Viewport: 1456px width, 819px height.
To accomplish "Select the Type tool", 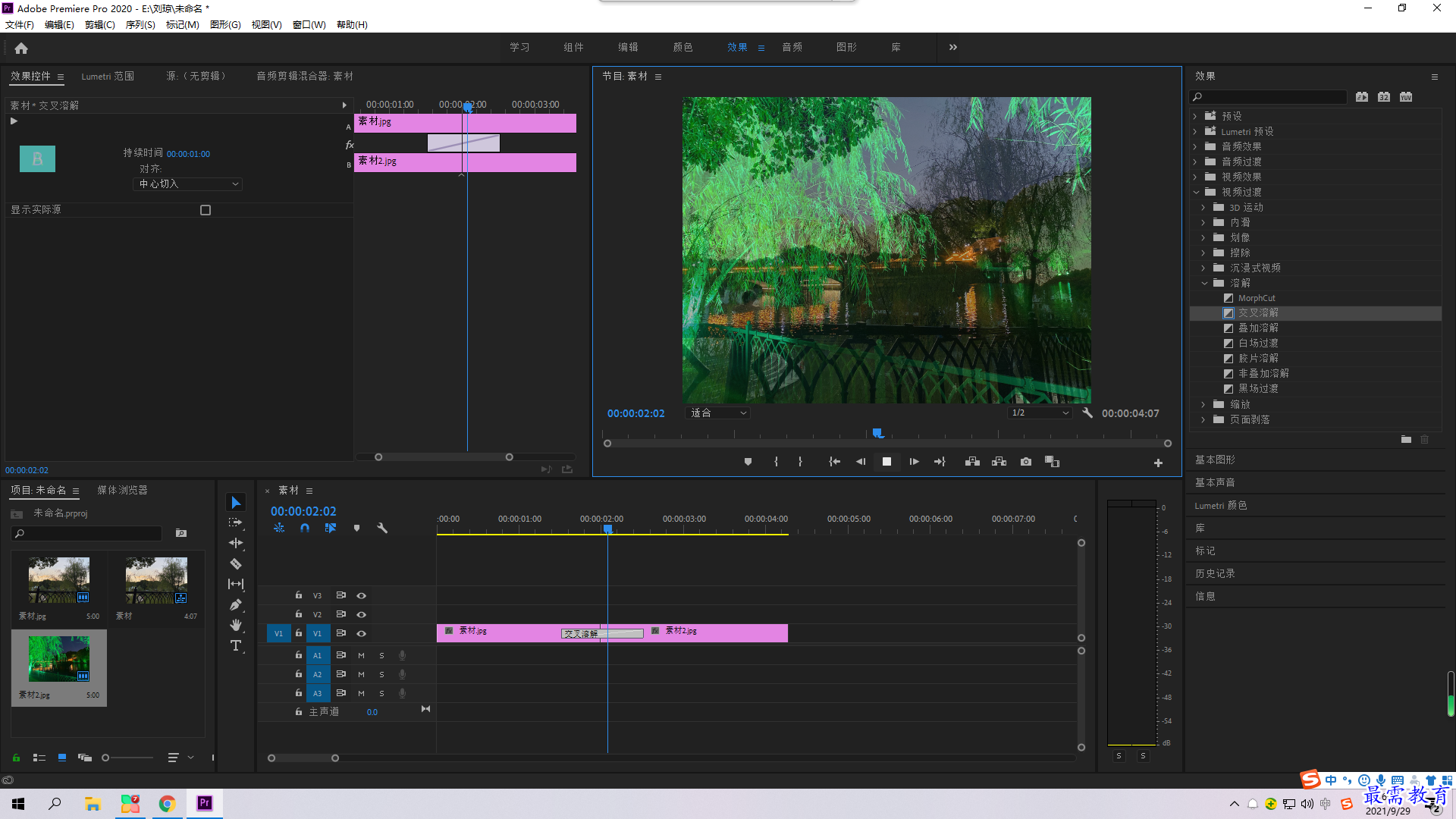I will click(236, 645).
